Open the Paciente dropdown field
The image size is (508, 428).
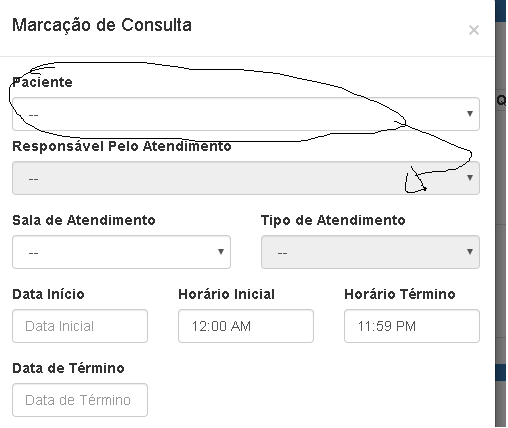(x=246, y=114)
